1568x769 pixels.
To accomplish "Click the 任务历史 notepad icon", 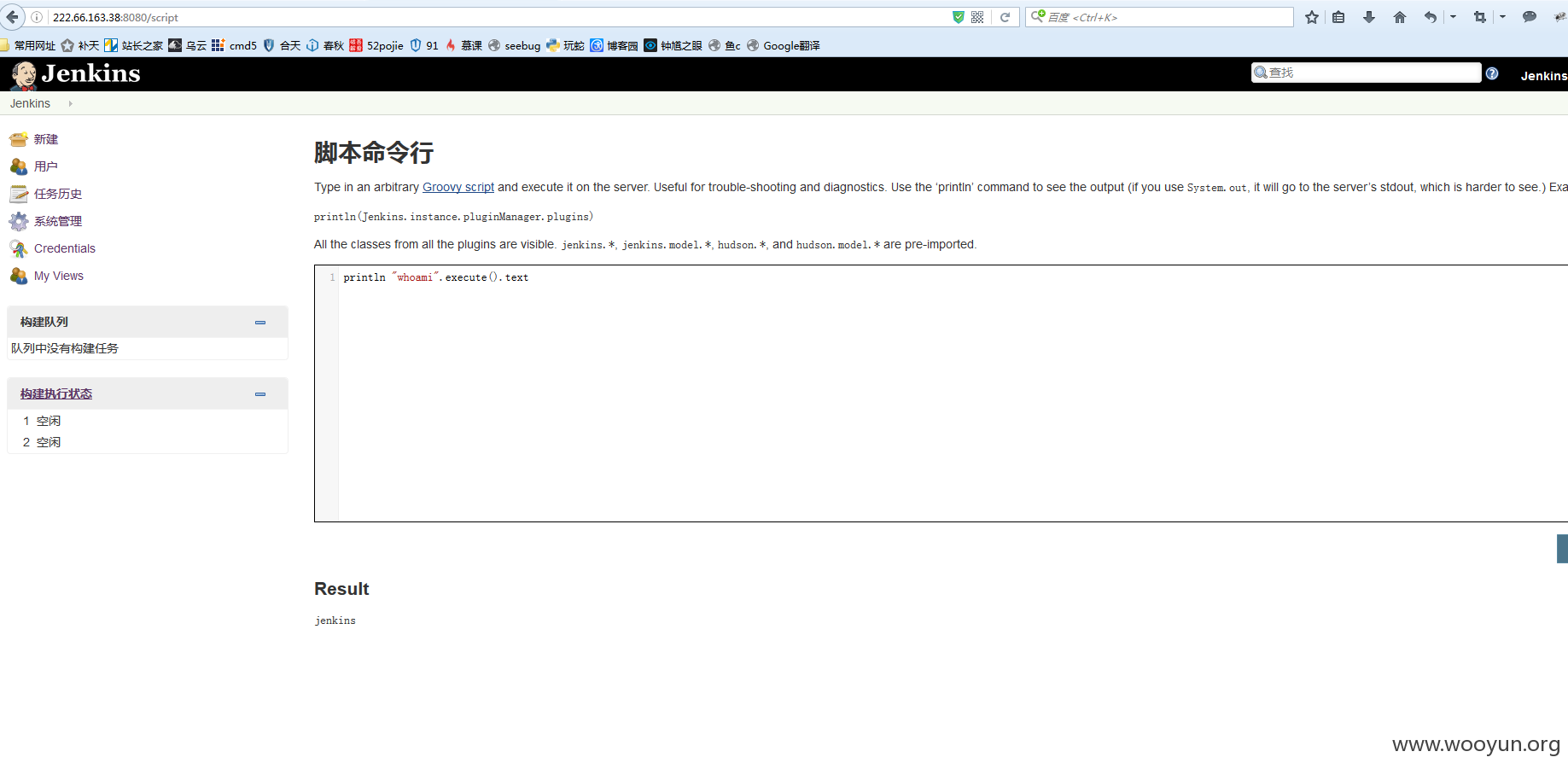I will [x=19, y=194].
